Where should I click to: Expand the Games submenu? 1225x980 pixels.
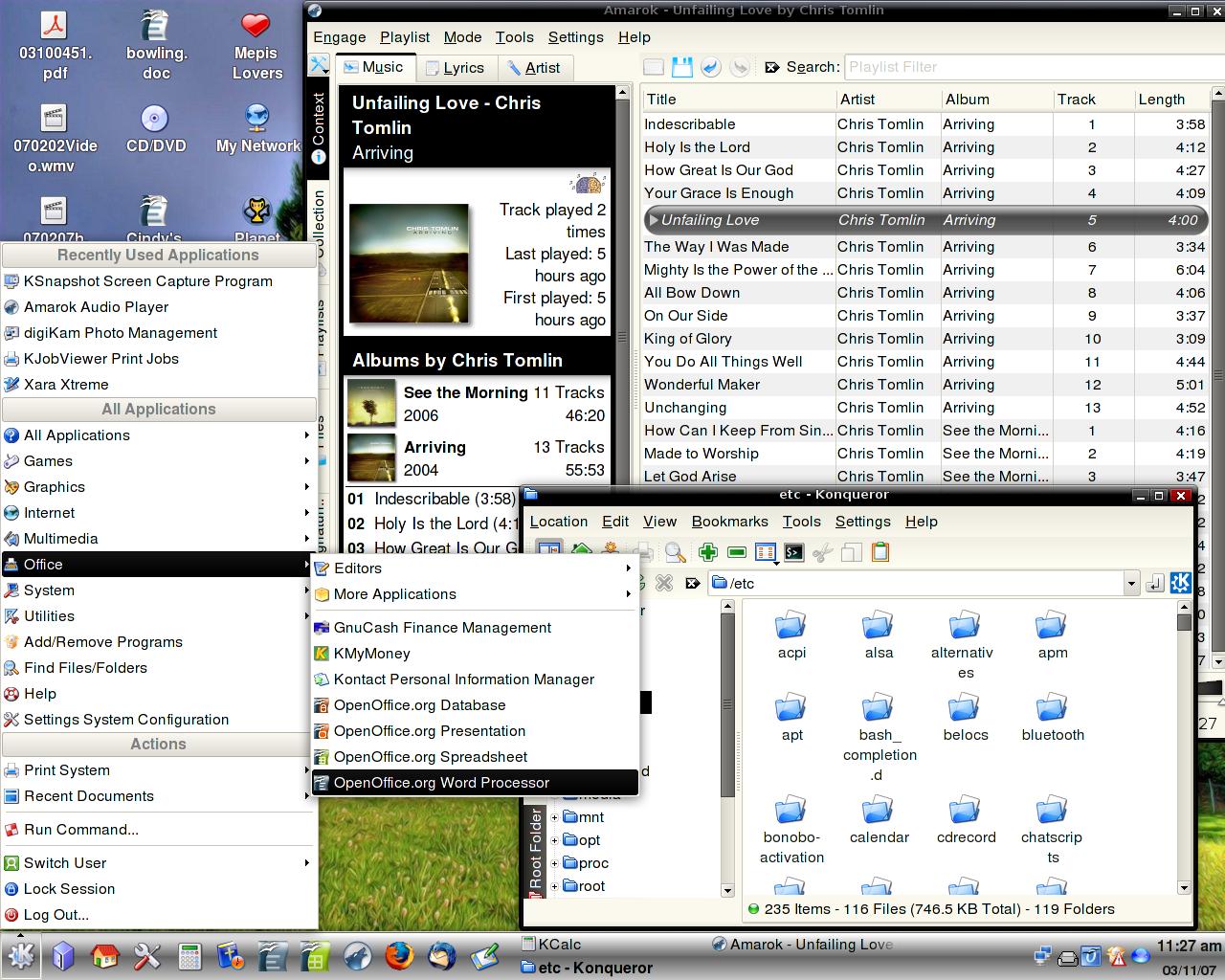tap(159, 460)
